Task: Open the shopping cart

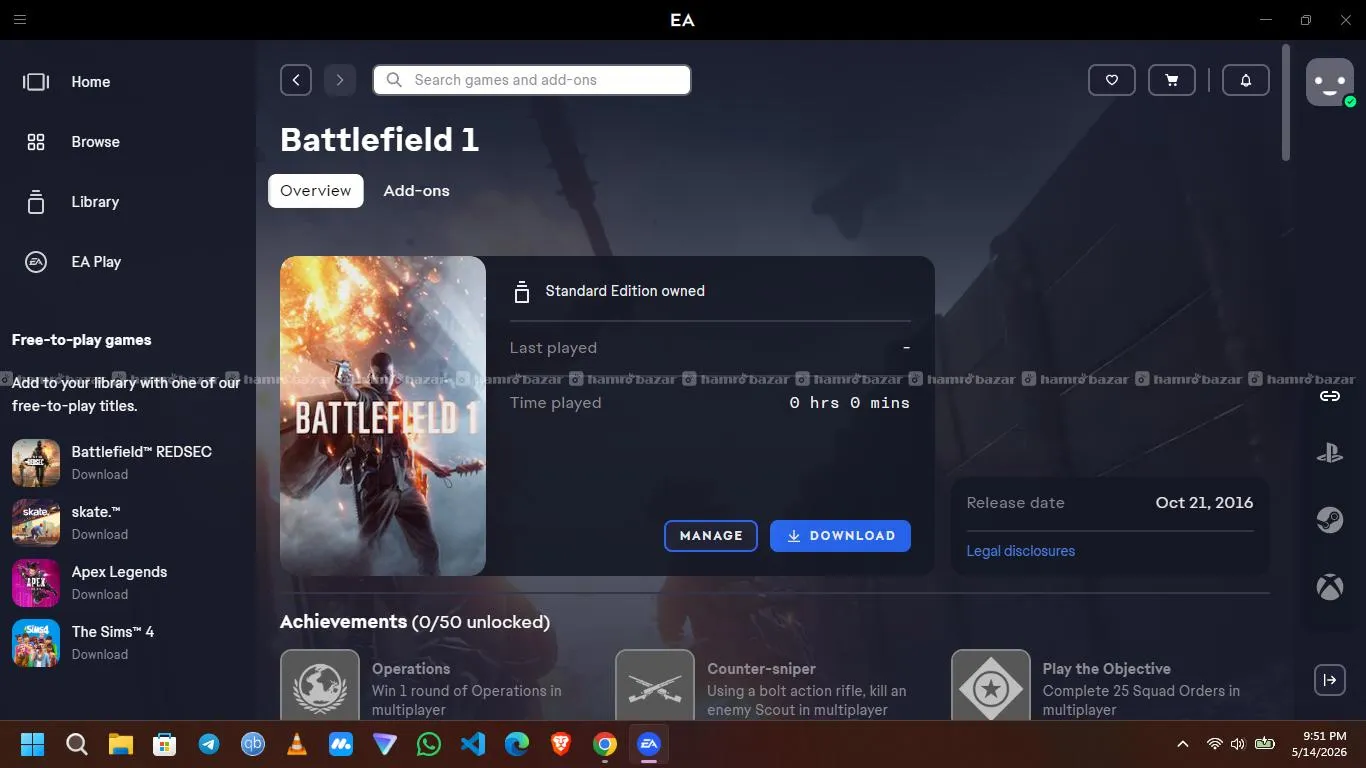Action: 1172,80
